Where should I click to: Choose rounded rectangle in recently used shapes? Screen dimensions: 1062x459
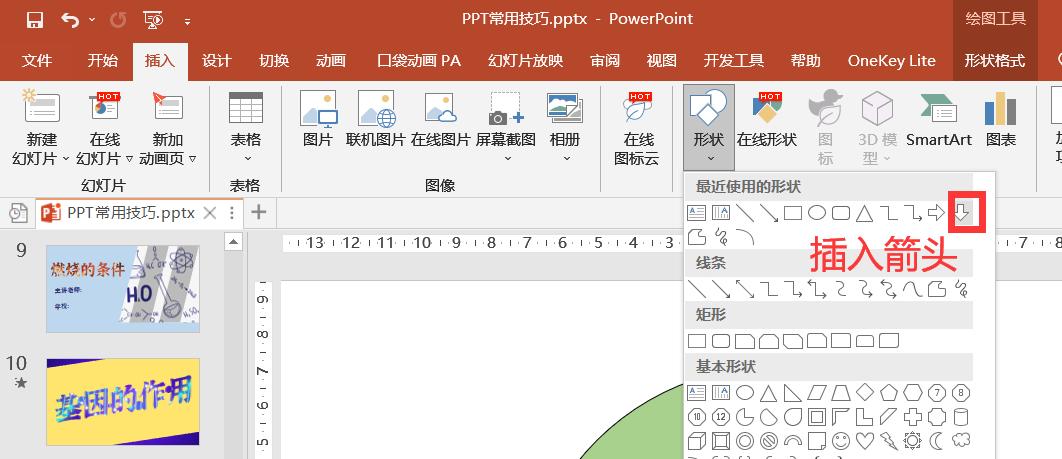click(841, 214)
